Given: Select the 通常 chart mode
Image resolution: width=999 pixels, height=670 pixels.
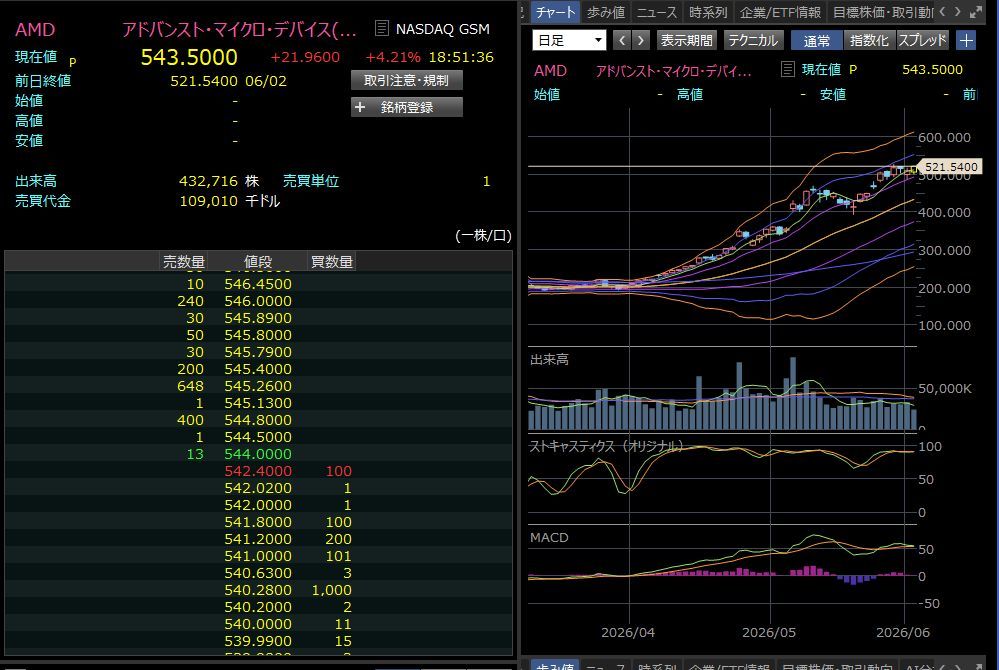Looking at the screenshot, I should click(816, 40).
